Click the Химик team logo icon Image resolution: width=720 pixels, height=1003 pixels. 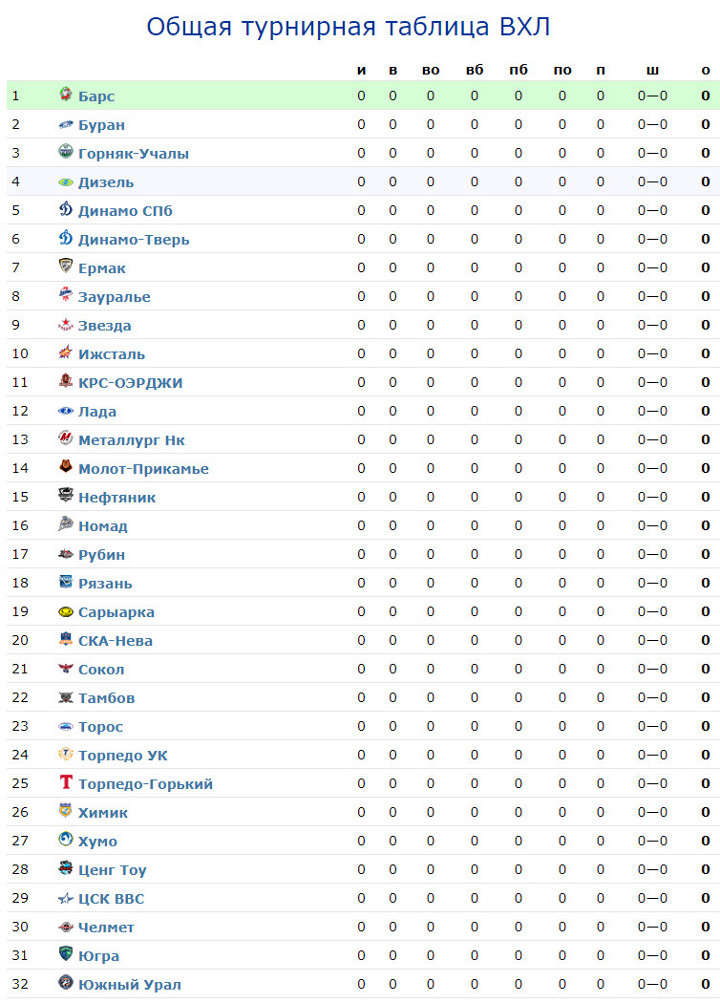tap(66, 812)
